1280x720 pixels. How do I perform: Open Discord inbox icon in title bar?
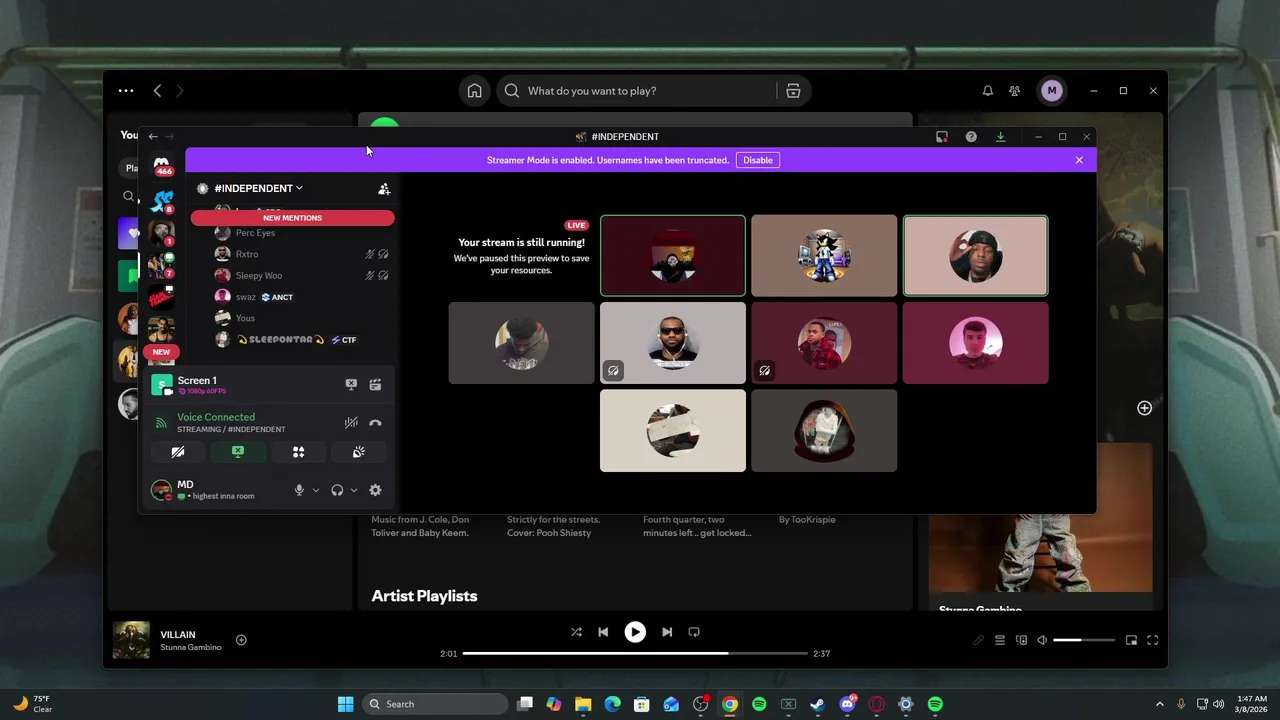(942, 137)
